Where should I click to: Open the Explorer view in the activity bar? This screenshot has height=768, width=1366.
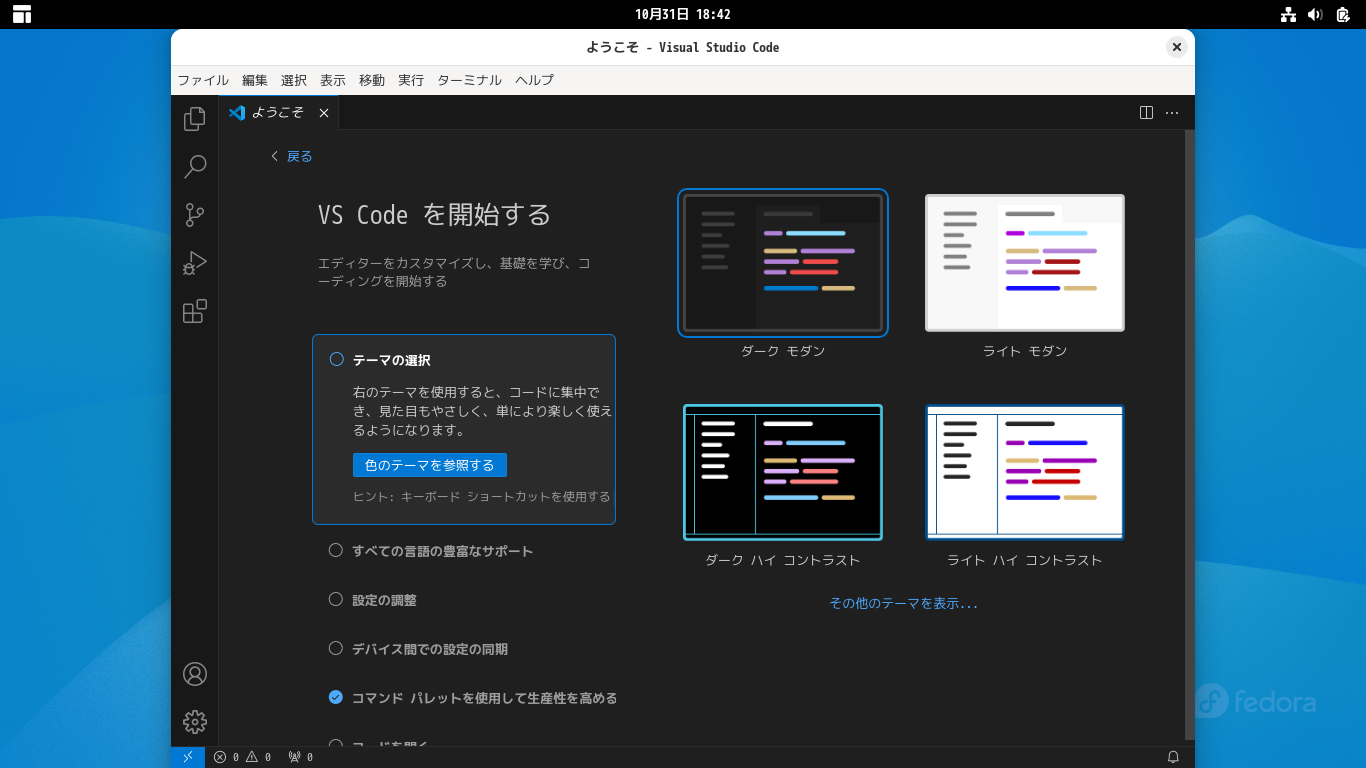click(195, 119)
